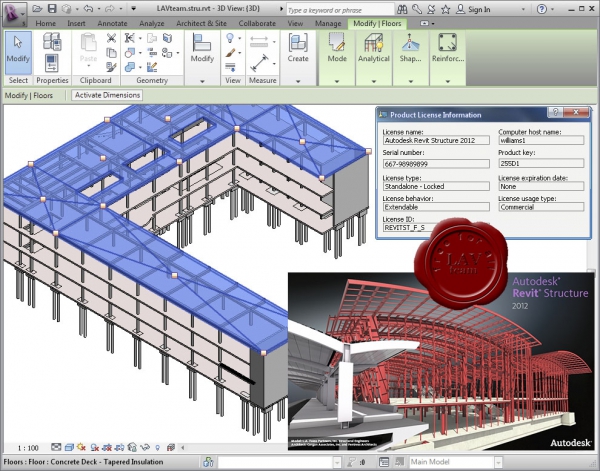Image resolution: width=600 pixels, height=471 pixels.
Task: Click the Linework icon in View panel
Action: point(230,67)
